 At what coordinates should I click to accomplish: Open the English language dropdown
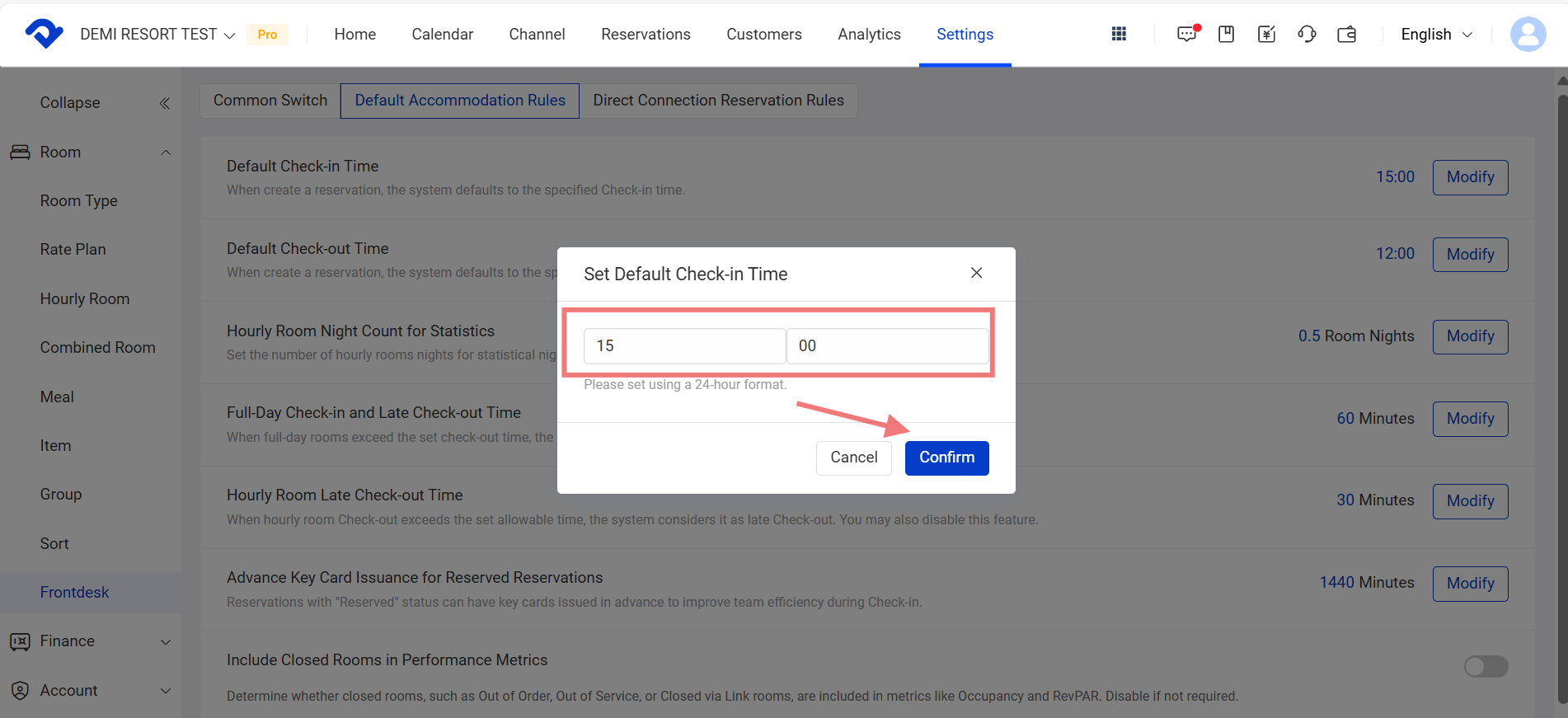pos(1436,34)
